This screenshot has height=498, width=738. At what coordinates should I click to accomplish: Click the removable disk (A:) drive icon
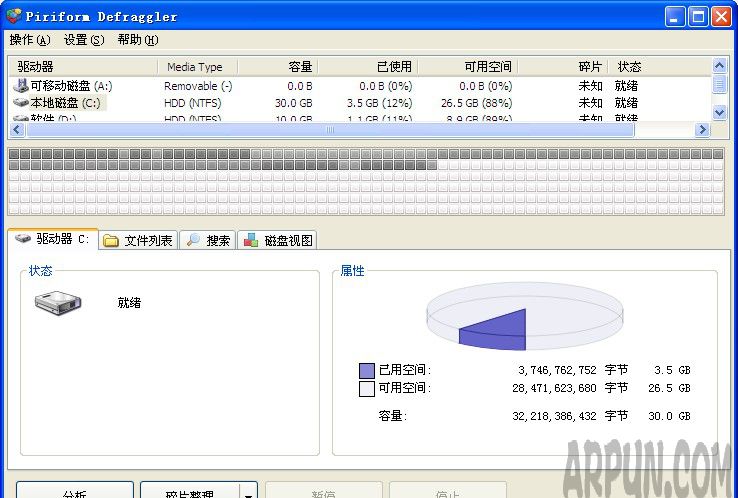pos(21,86)
